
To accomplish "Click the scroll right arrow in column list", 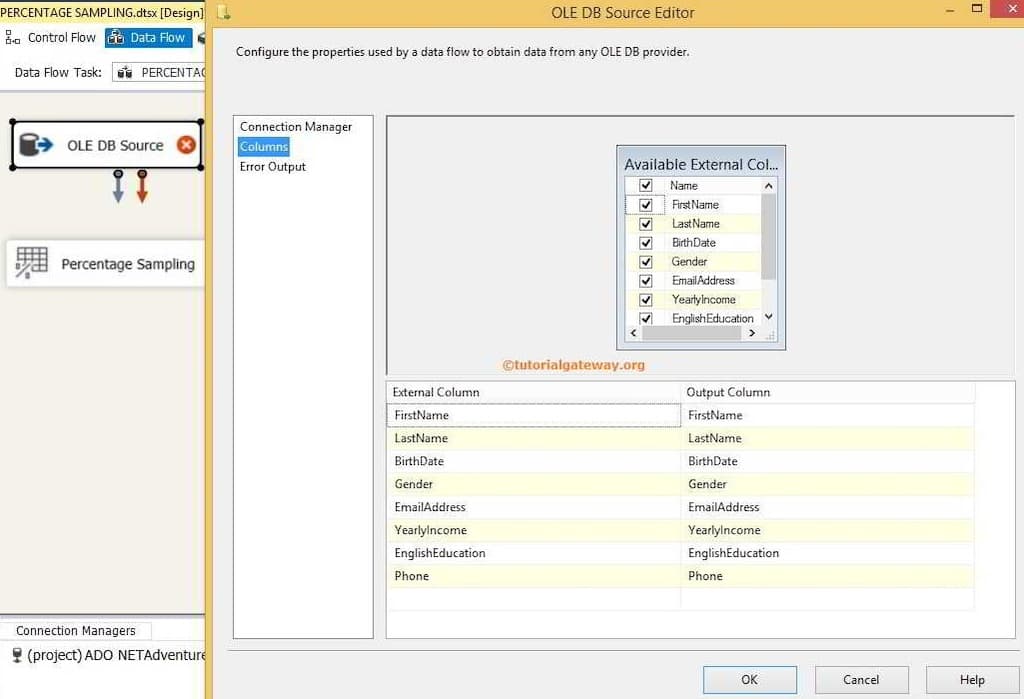I will (752, 333).
